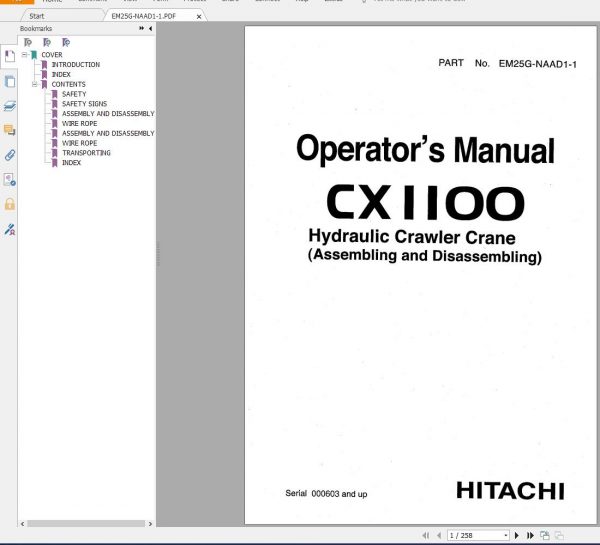Select the CONTENTS bookmark
The width and height of the screenshot is (600, 545).
click(68, 84)
